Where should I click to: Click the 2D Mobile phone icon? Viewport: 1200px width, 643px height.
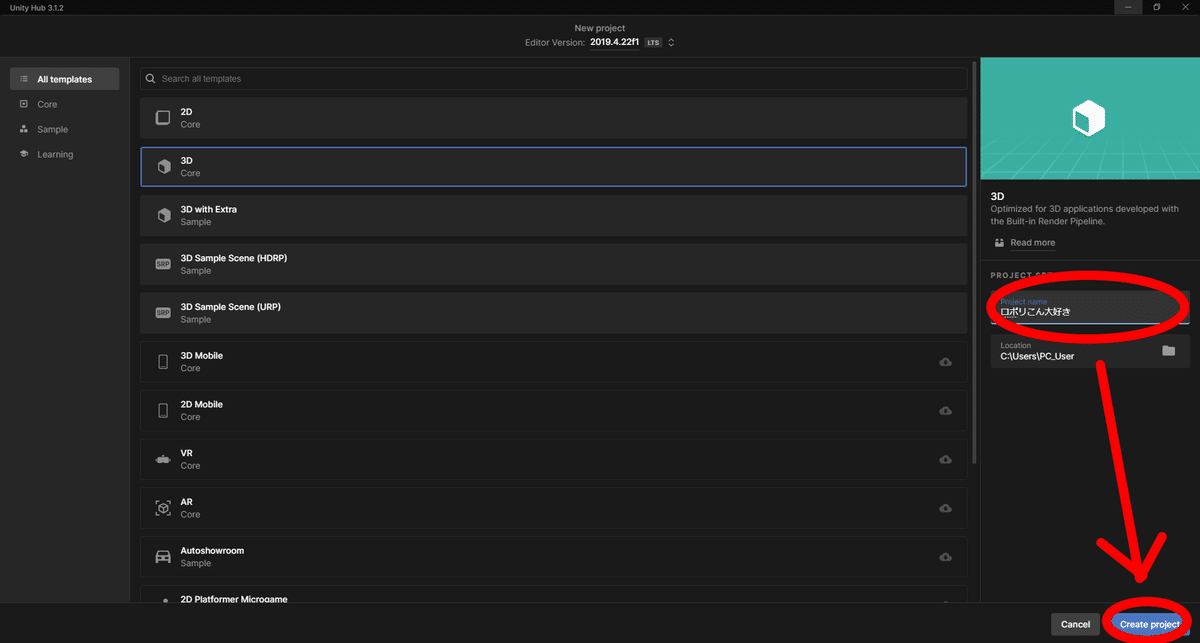pyautogui.click(x=163, y=410)
